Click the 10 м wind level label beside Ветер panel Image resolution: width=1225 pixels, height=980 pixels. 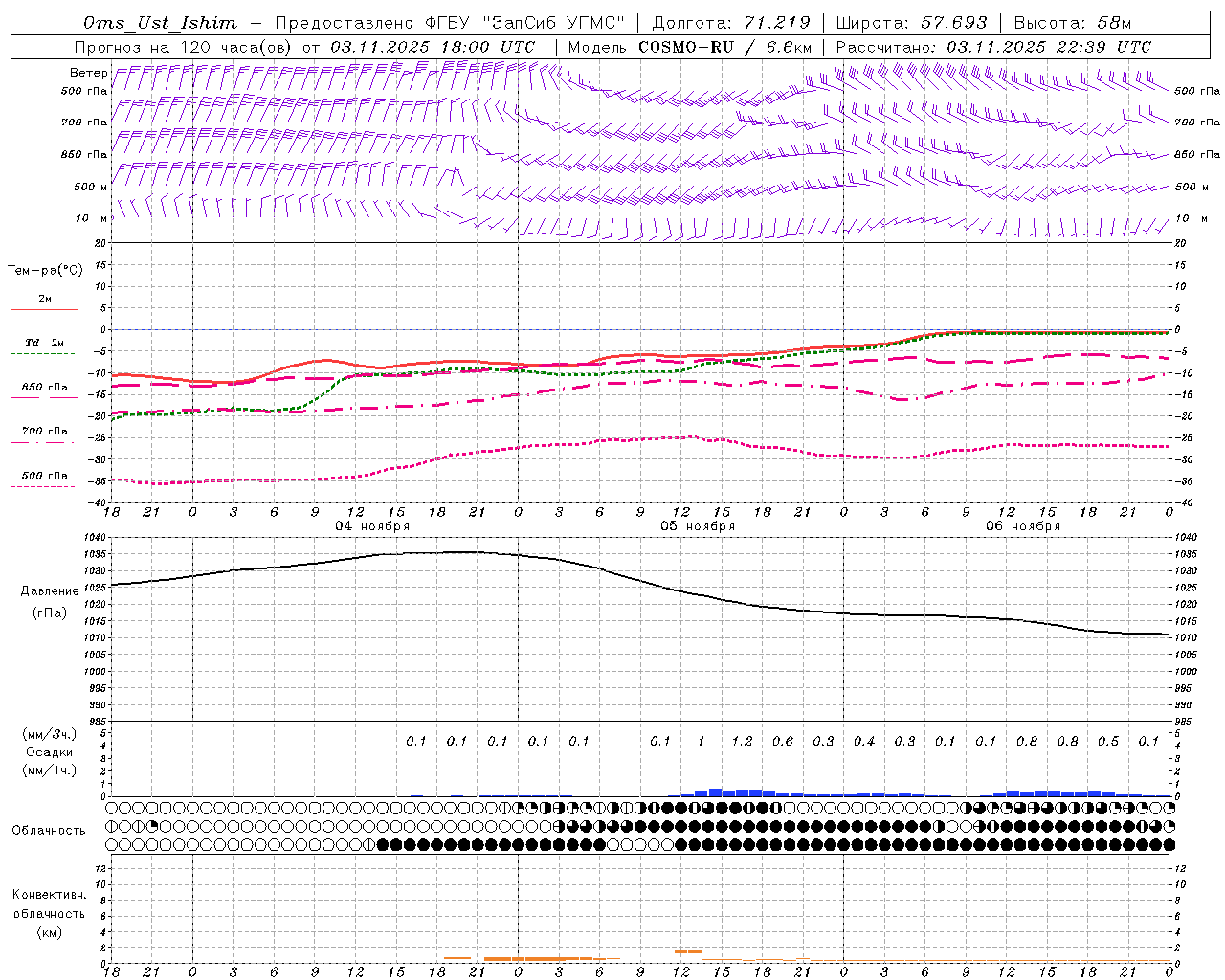[92, 218]
